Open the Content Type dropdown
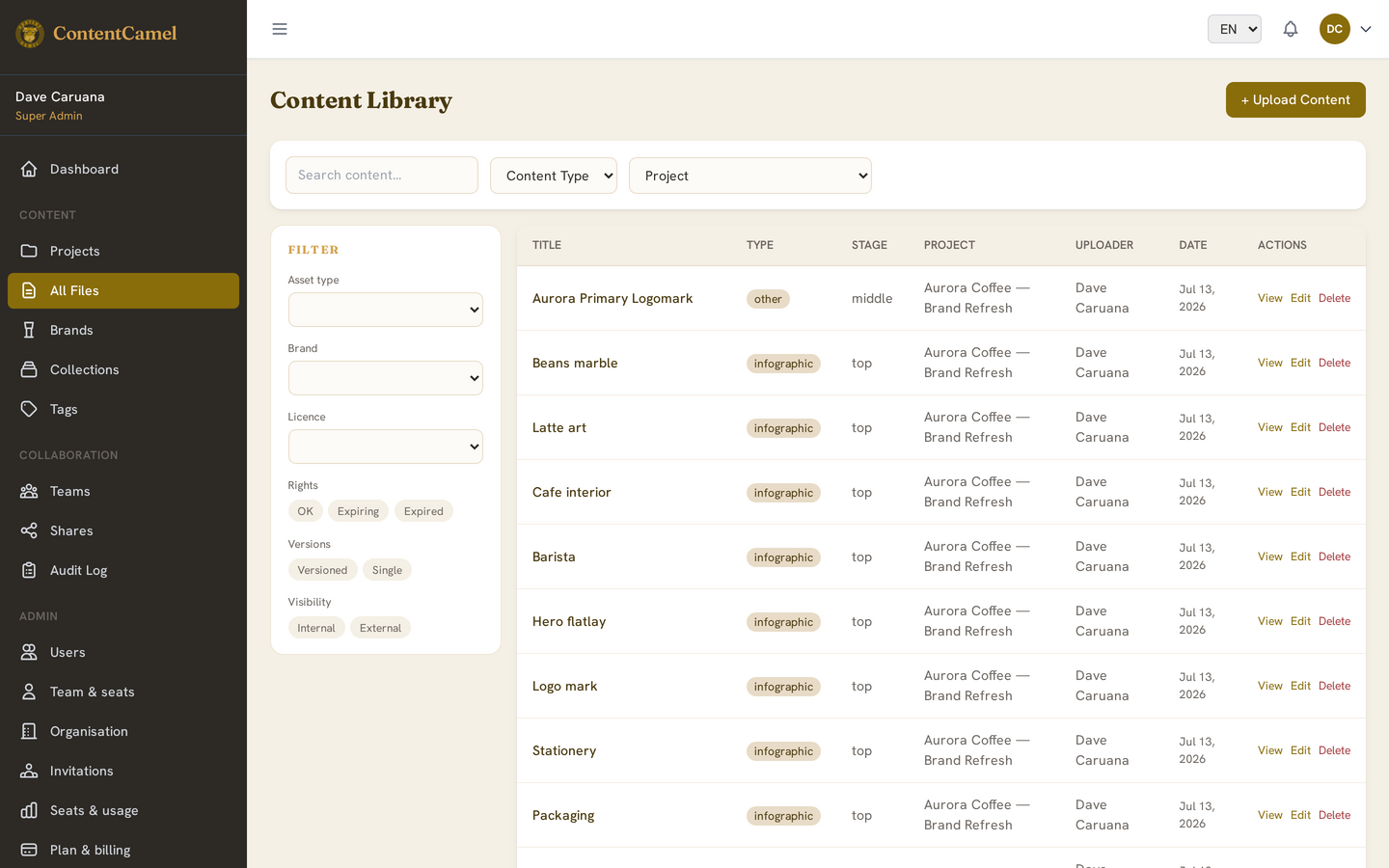Image resolution: width=1389 pixels, height=868 pixels. tap(554, 176)
